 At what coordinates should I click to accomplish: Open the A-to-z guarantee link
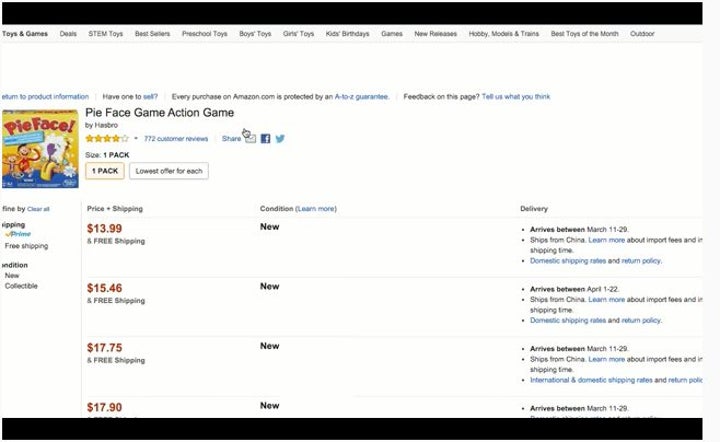pos(361,97)
